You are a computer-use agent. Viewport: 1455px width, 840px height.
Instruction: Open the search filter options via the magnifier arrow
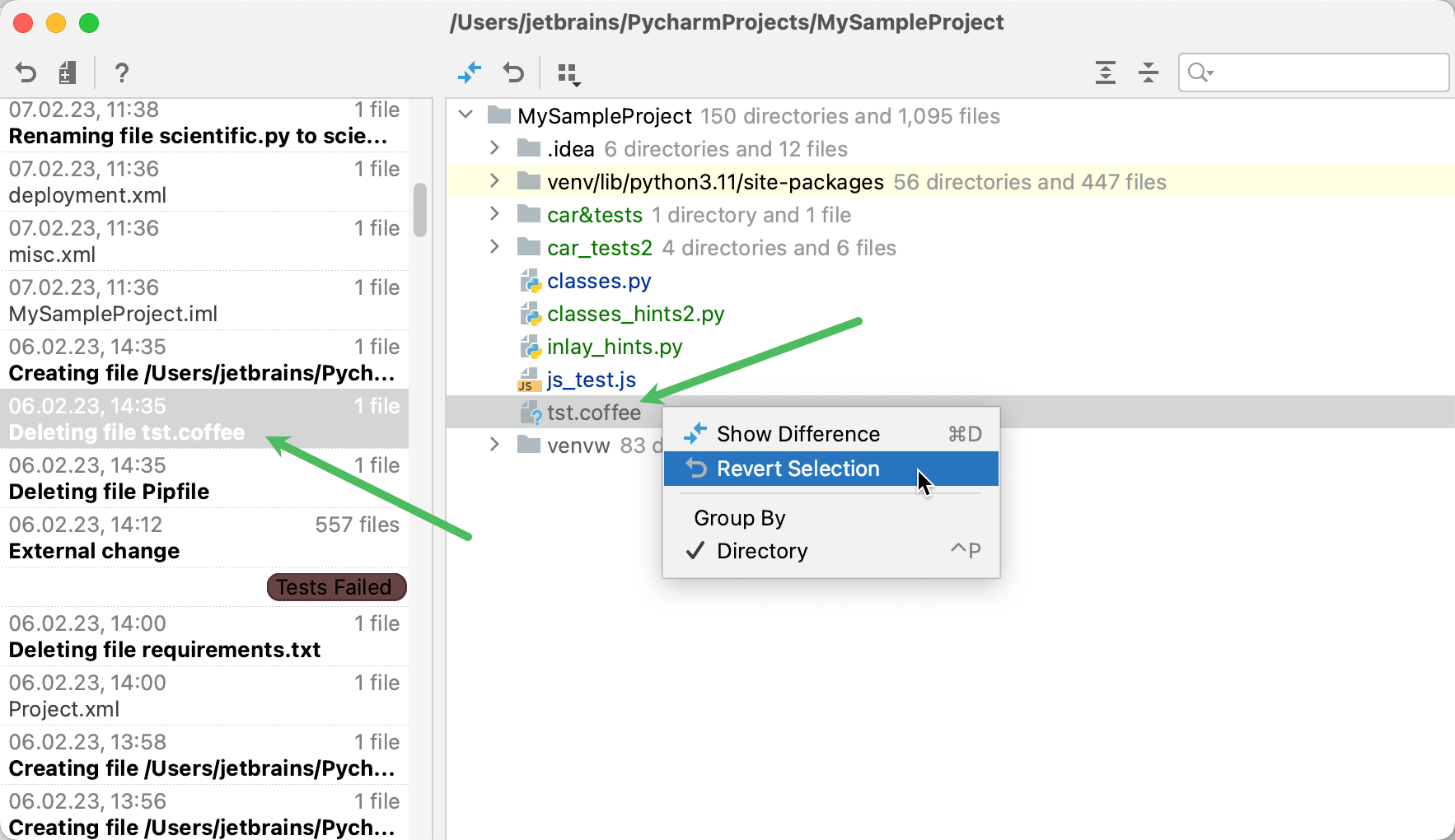pos(1200,72)
